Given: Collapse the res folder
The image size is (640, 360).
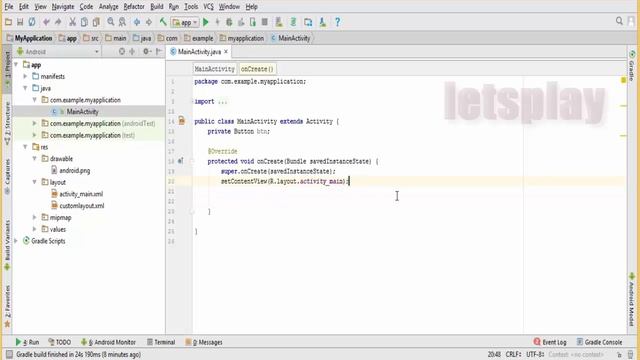Looking at the screenshot, I should click(25, 147).
